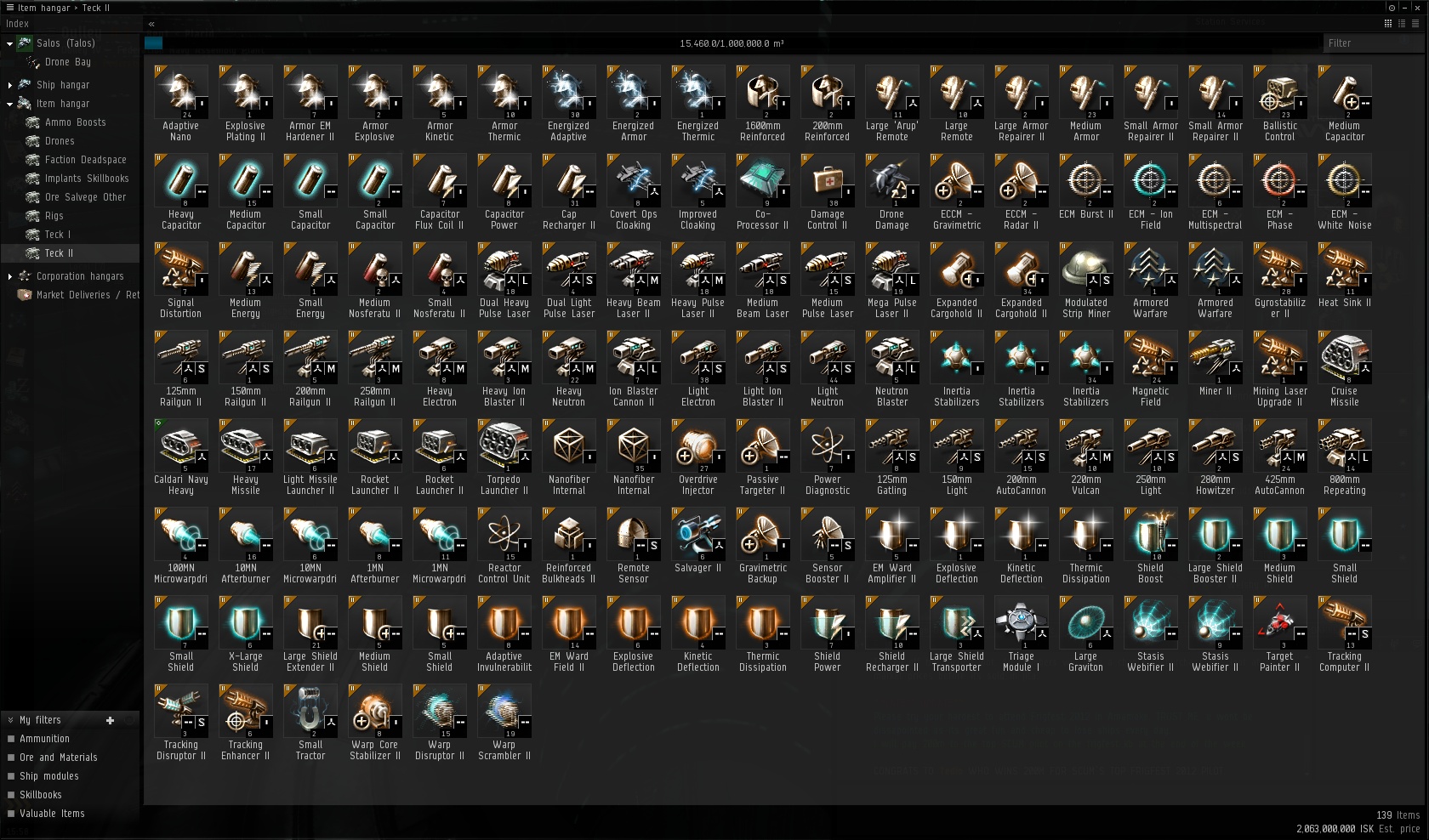Click the 800mm Repeating artillery icon
This screenshot has width=1429, height=840.
point(1345,446)
